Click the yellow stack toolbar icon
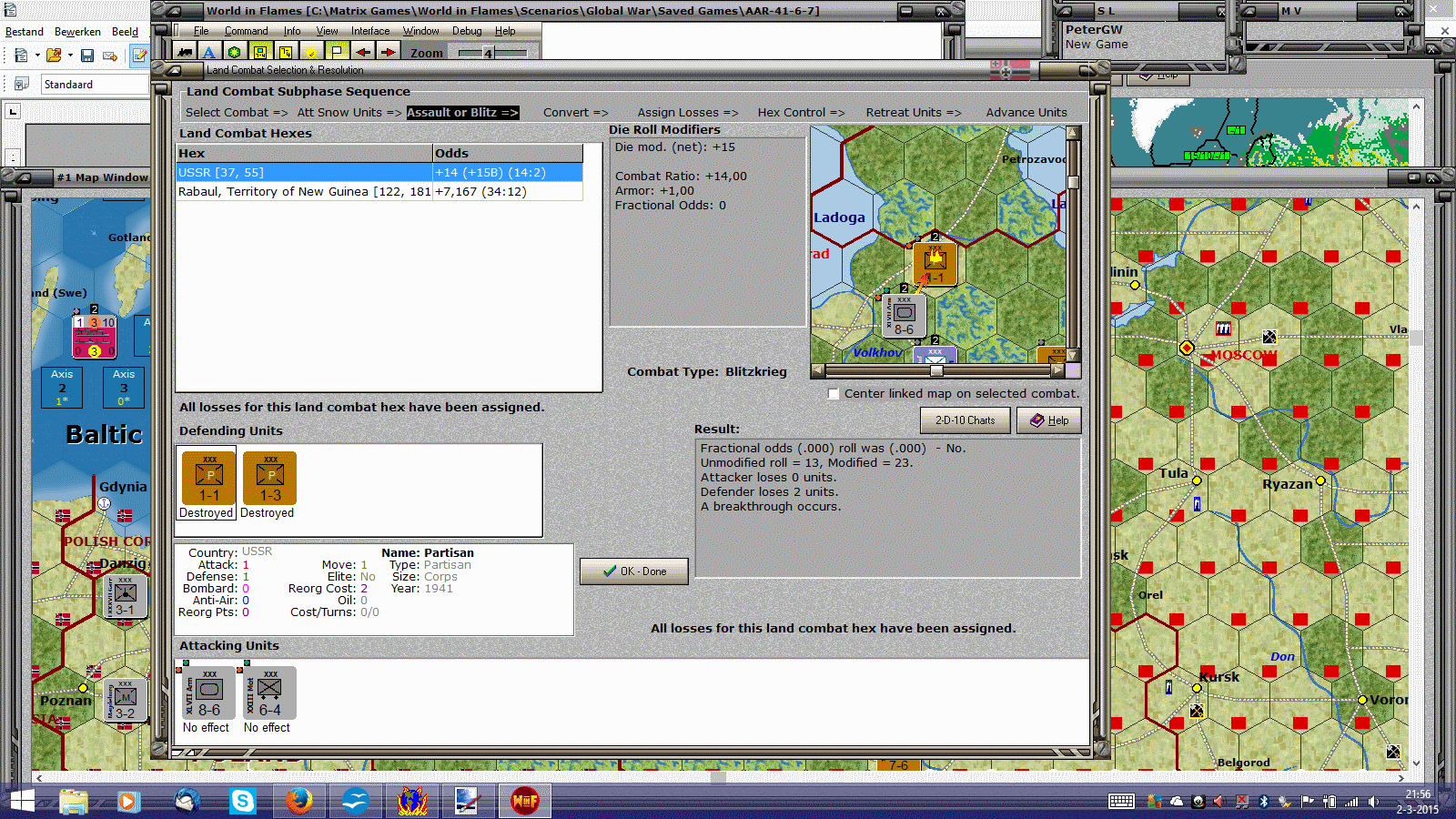 tap(286, 52)
